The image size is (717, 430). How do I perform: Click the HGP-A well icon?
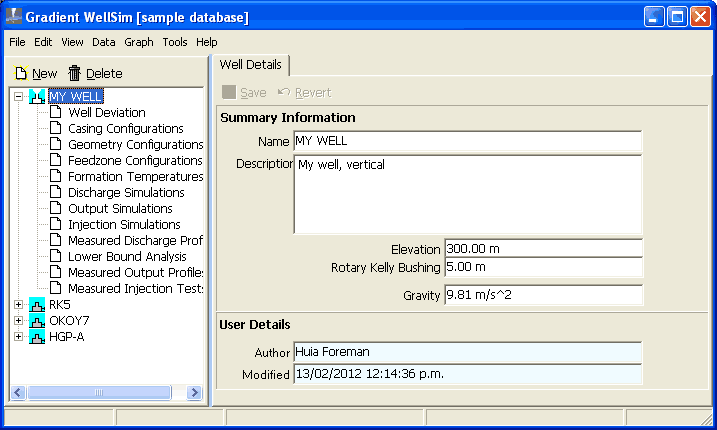pyautogui.click(x=37, y=337)
